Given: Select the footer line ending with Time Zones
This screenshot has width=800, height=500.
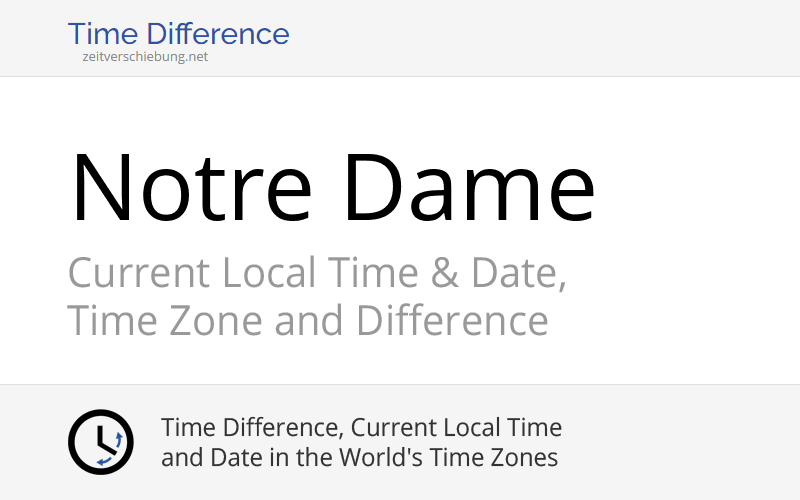Looking at the screenshot, I should coord(359,458).
